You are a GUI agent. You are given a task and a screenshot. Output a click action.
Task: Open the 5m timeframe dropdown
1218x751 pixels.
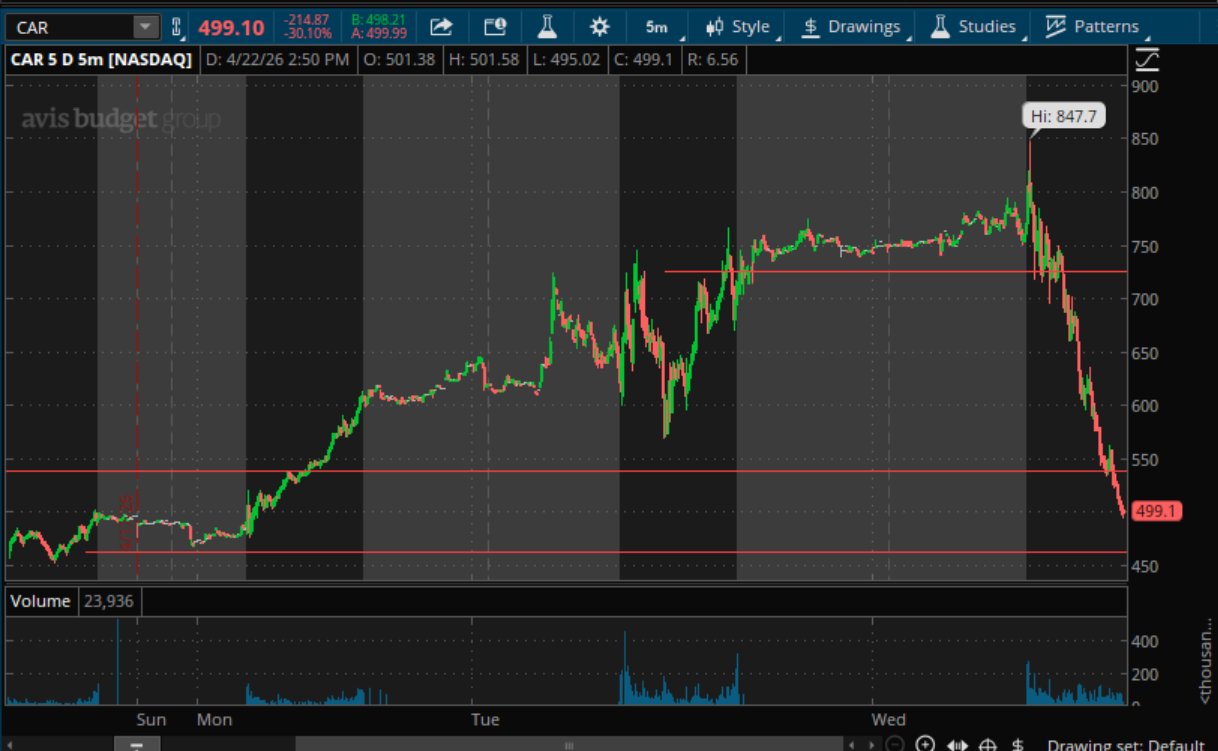657,27
